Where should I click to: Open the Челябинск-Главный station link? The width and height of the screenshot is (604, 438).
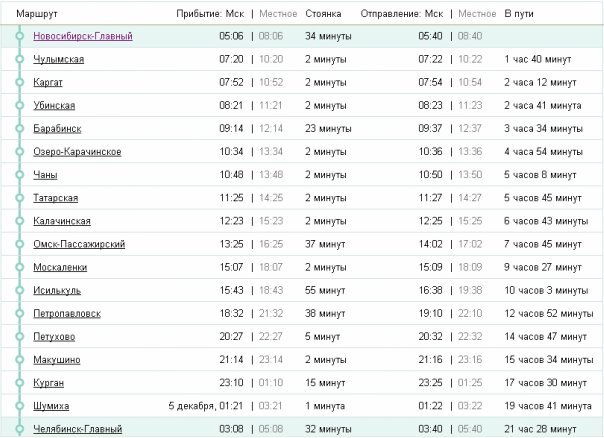click(x=77, y=429)
